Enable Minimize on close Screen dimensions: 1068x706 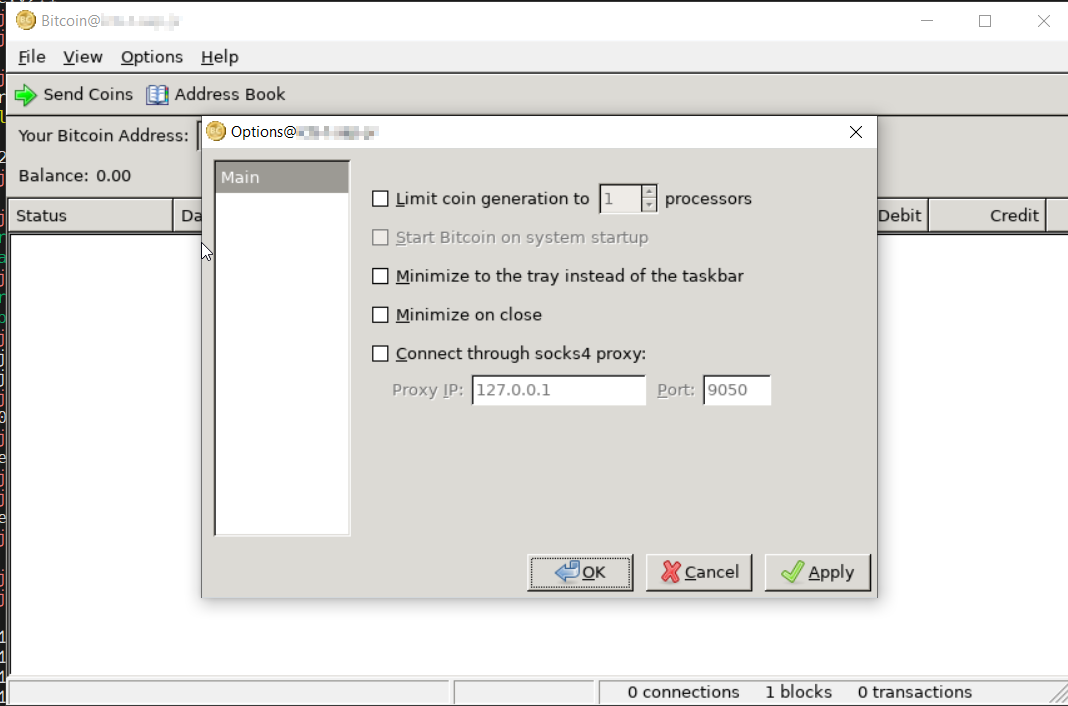coord(380,314)
